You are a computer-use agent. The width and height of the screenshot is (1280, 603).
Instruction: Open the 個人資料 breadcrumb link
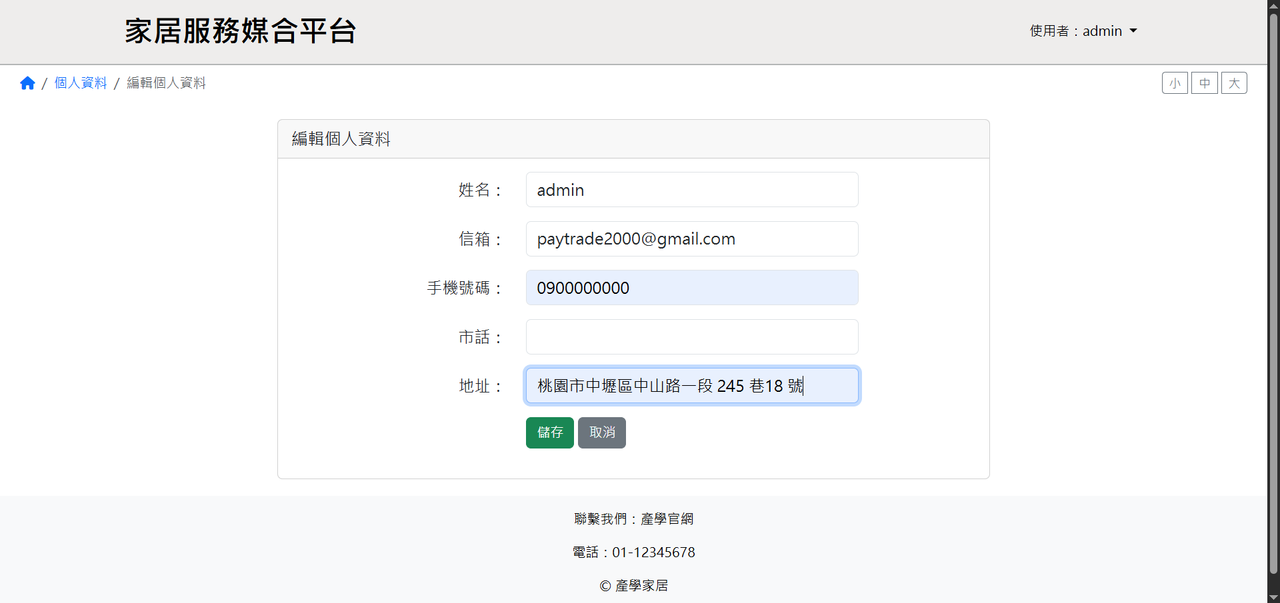point(81,83)
